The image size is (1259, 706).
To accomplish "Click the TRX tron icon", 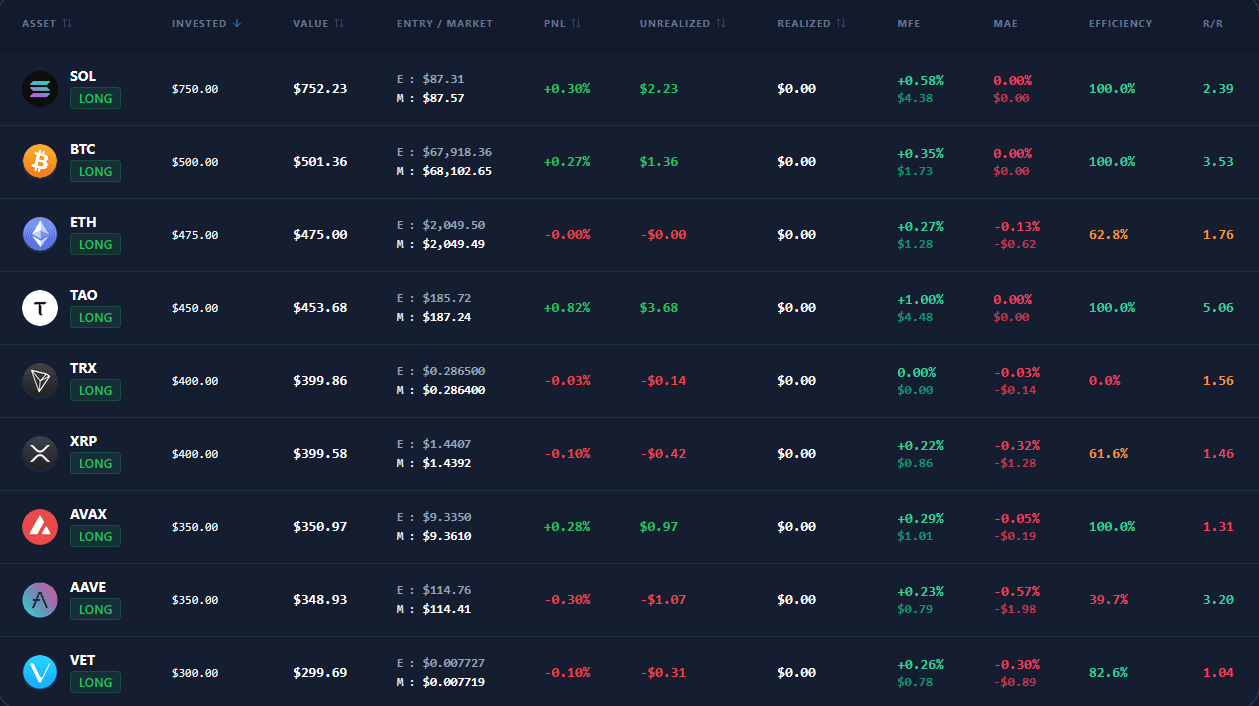I will (40, 381).
